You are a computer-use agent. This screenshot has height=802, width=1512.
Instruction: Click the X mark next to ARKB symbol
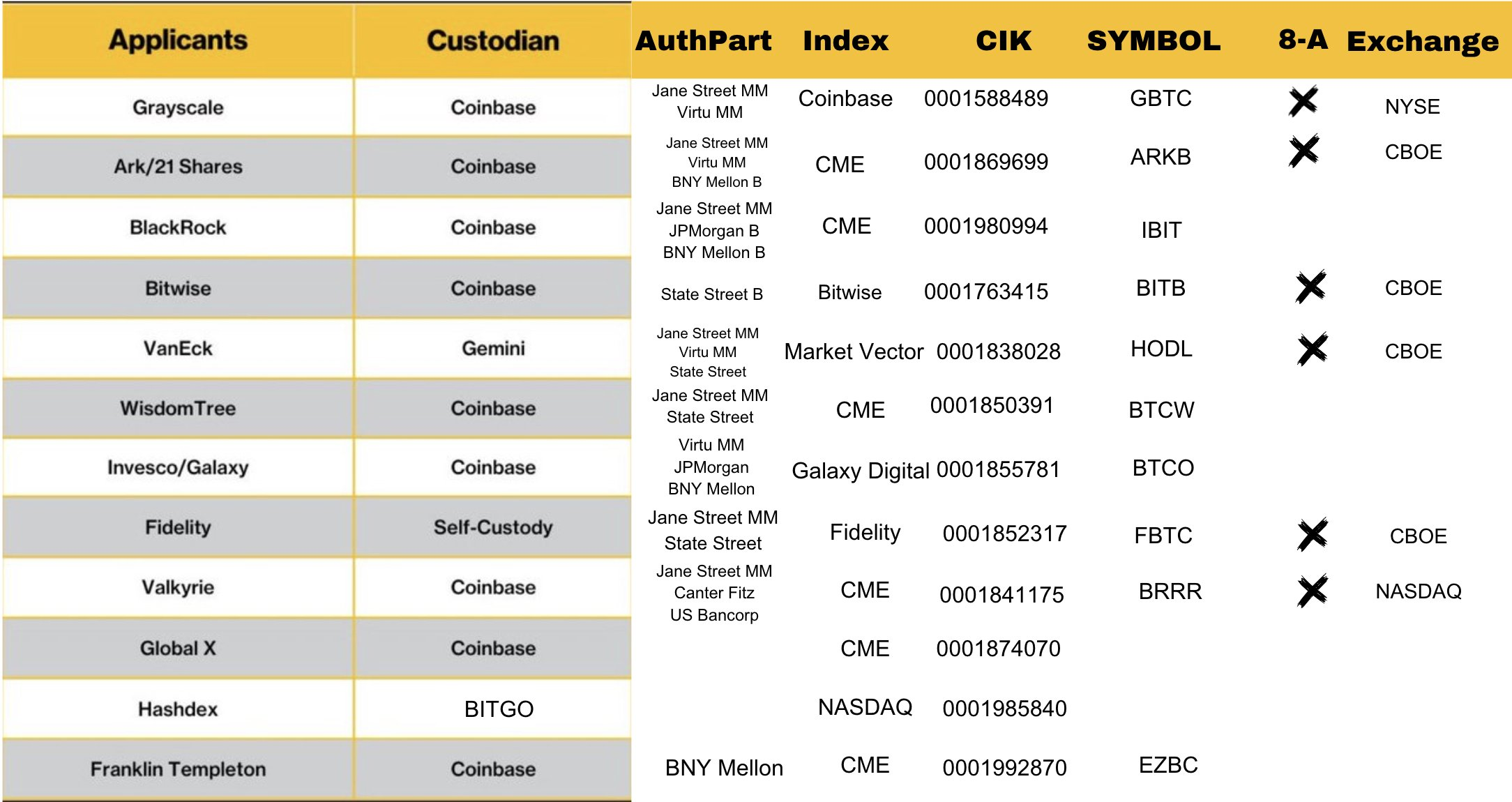click(x=1303, y=151)
